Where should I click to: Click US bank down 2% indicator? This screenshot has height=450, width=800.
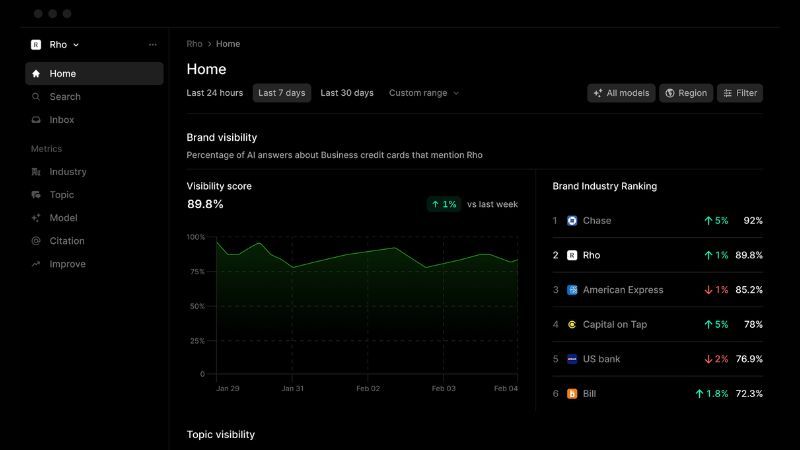(x=716, y=359)
